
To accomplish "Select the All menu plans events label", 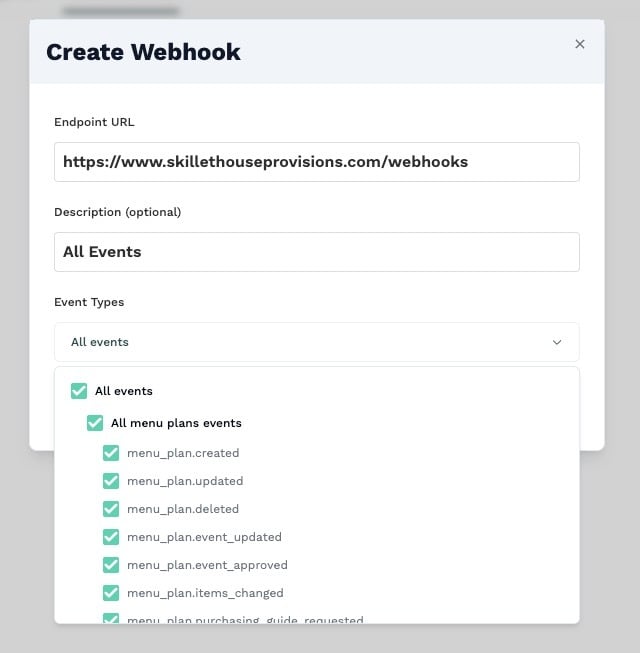I will (176, 423).
